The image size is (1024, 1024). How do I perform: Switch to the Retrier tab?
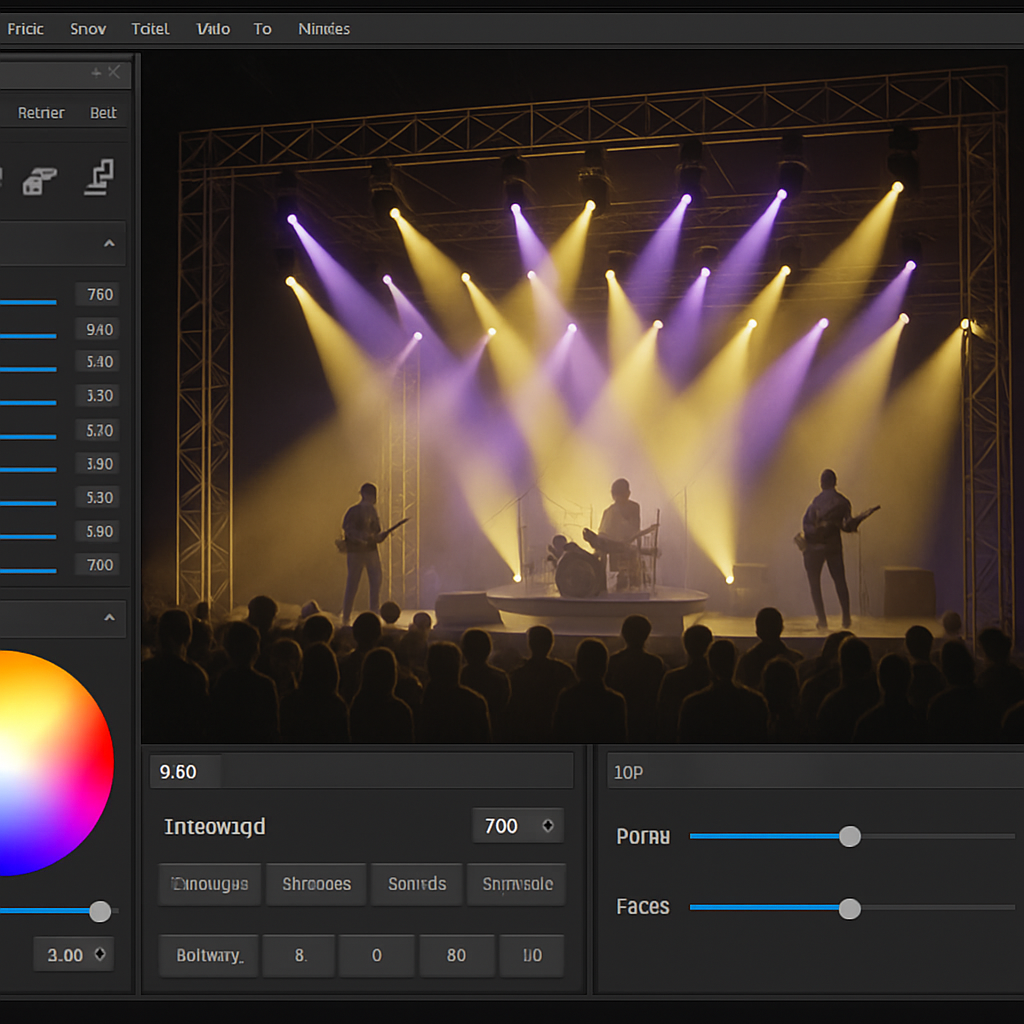41,113
